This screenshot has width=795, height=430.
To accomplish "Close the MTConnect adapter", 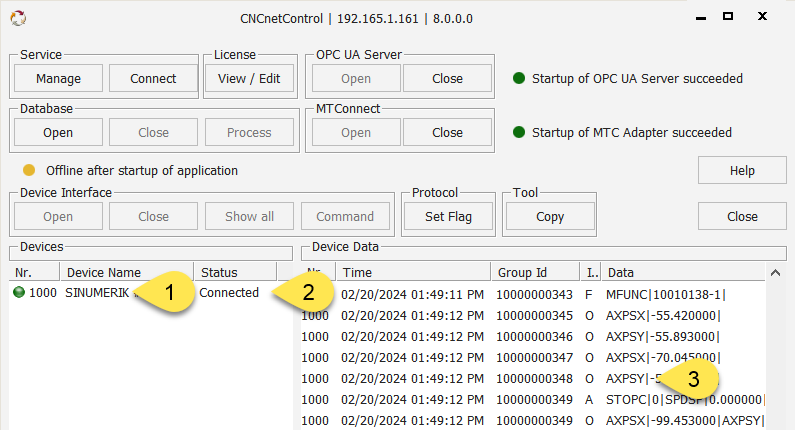I will pos(447,133).
